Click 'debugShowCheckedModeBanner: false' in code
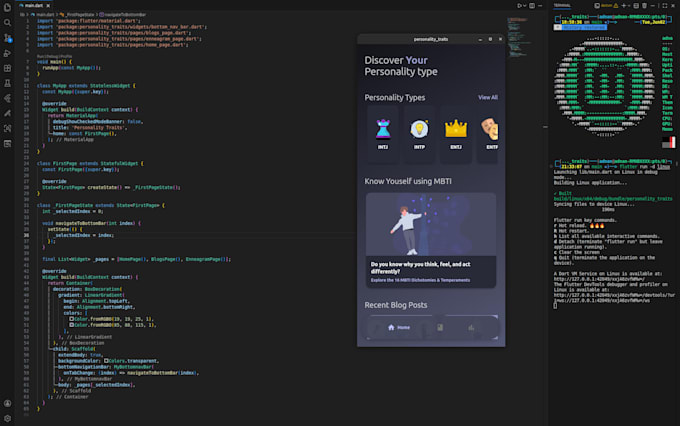This screenshot has width=680, height=426. click(x=98, y=122)
